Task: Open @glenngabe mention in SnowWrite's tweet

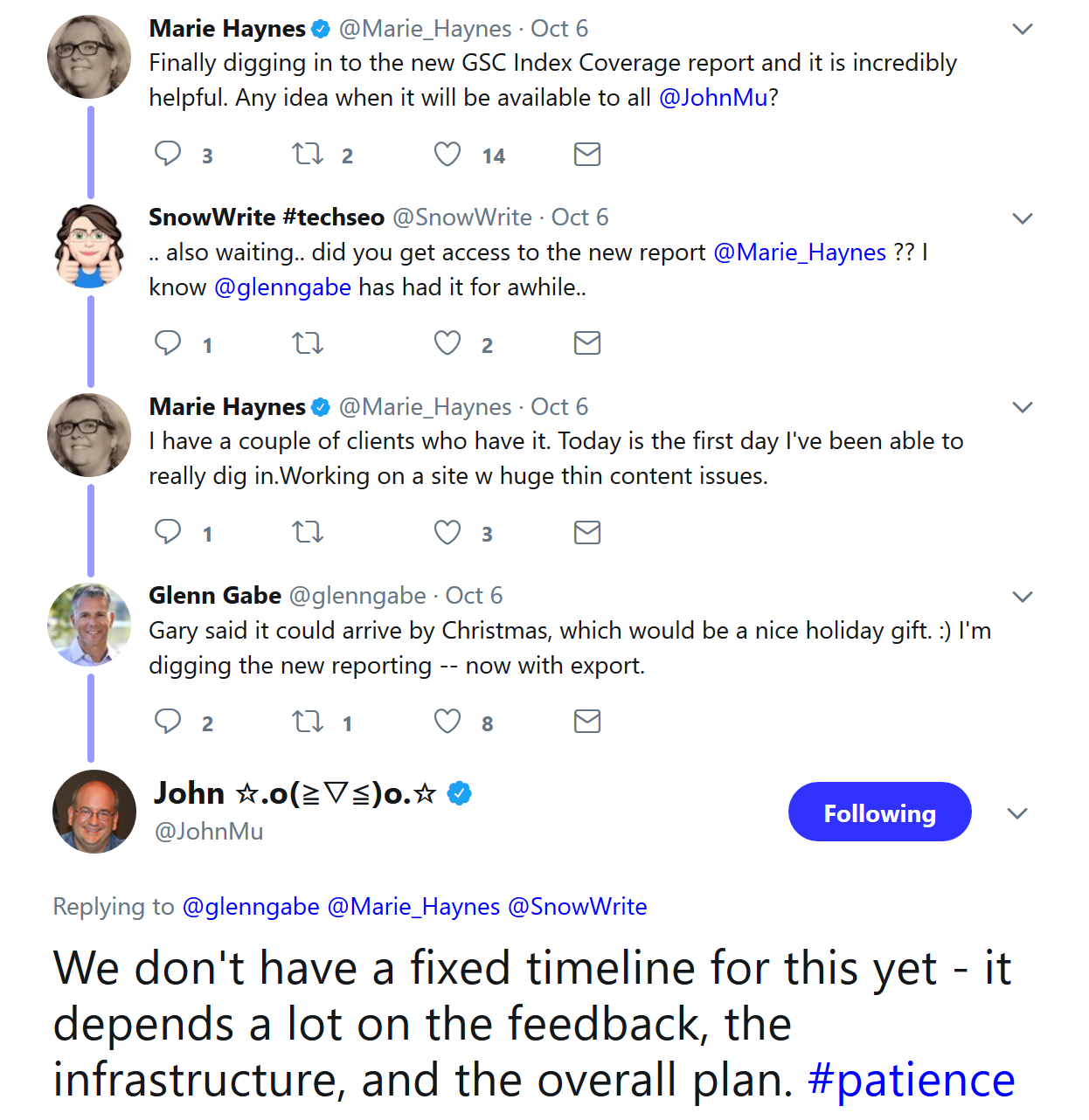Action: [282, 287]
